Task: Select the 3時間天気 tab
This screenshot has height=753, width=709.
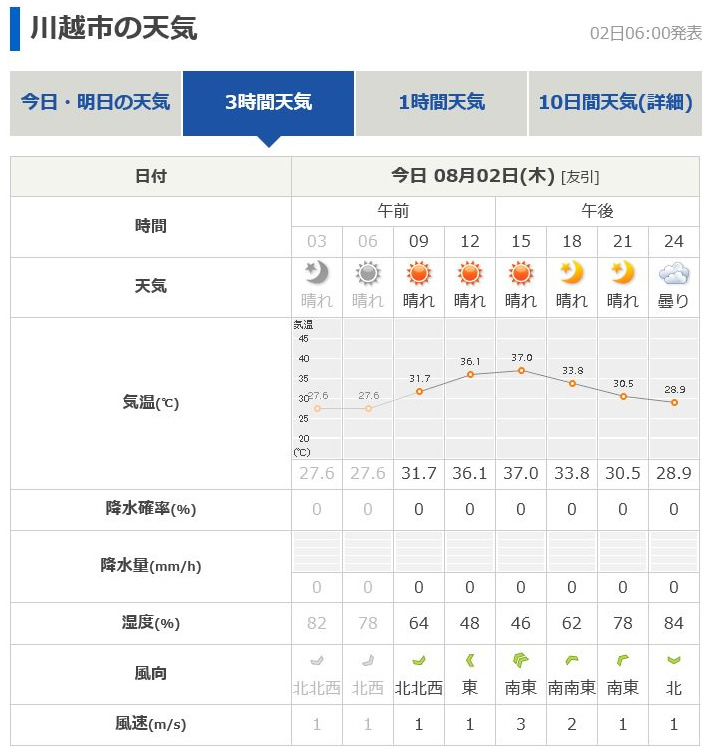Action: coord(268,102)
